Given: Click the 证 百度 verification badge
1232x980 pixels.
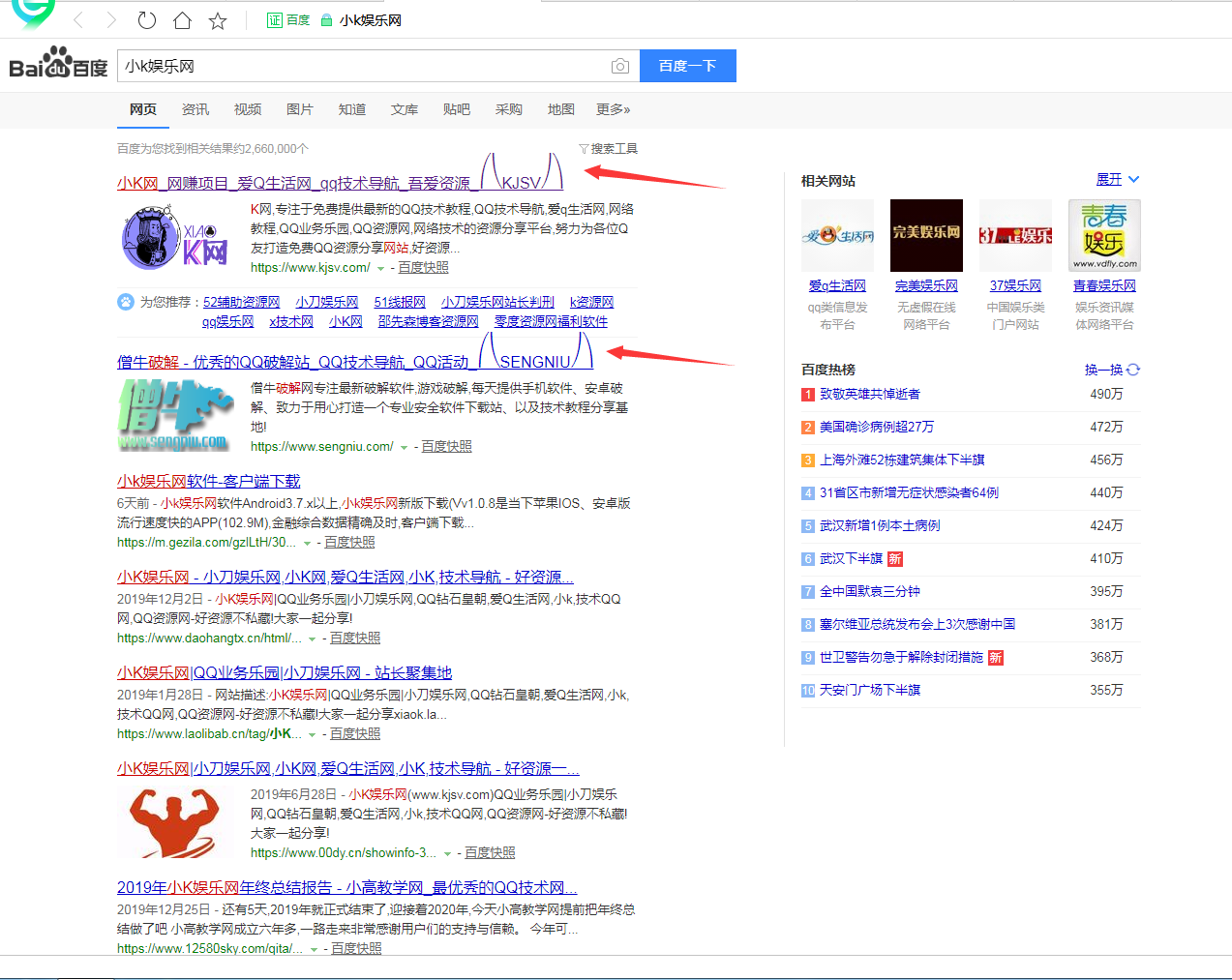Looking at the screenshot, I should click(288, 20).
